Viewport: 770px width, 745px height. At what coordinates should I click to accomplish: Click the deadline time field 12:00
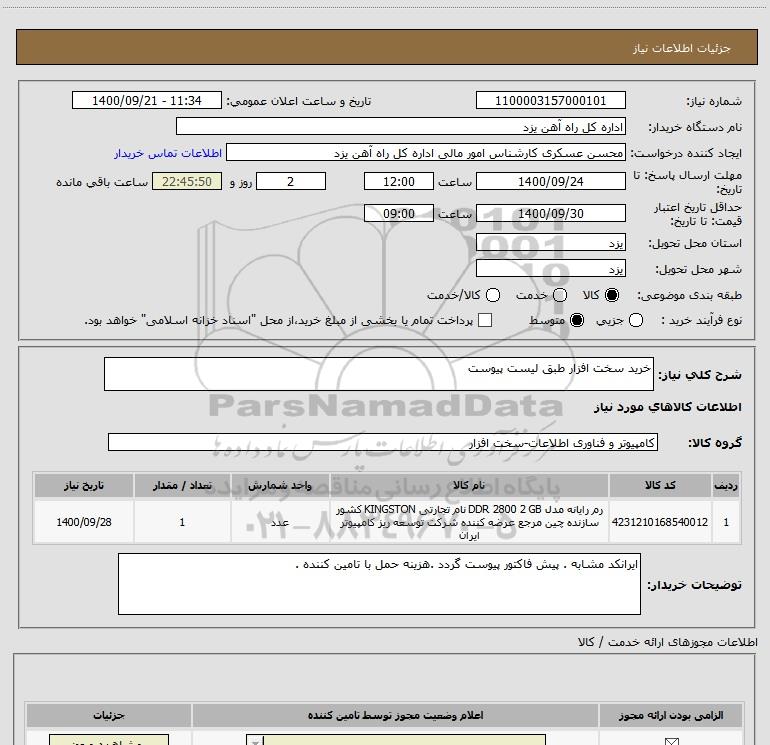click(399, 181)
